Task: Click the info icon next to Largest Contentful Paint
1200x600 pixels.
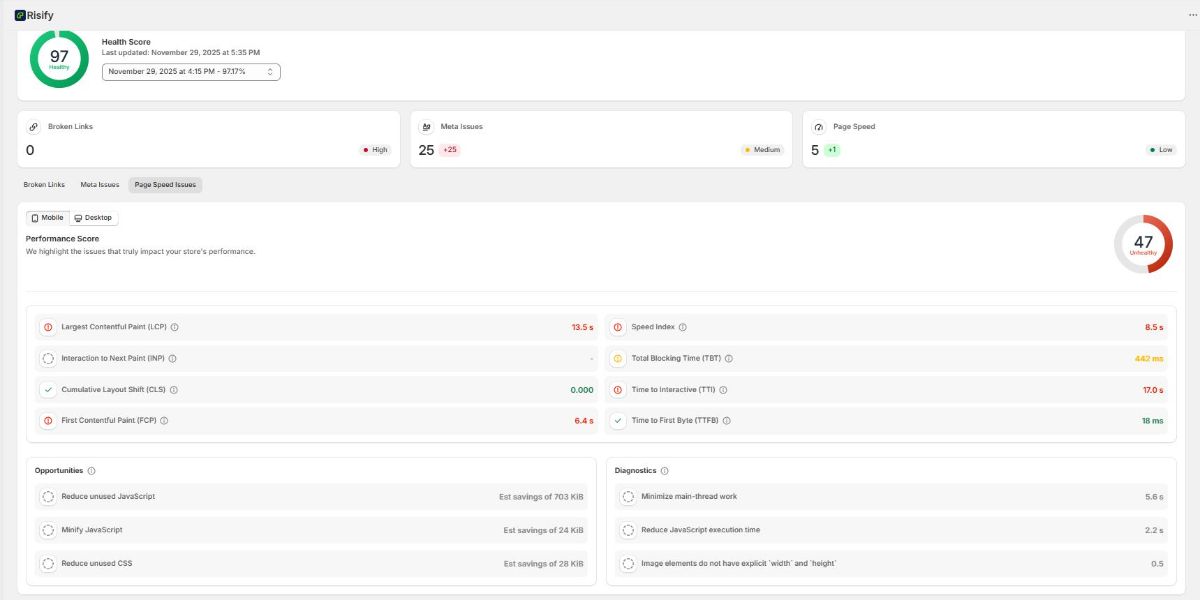Action: click(174, 327)
